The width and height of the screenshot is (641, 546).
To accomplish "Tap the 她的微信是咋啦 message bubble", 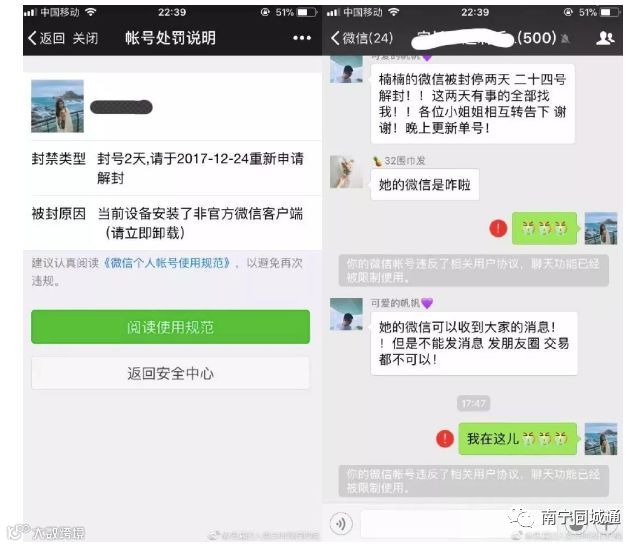I will (x=425, y=185).
